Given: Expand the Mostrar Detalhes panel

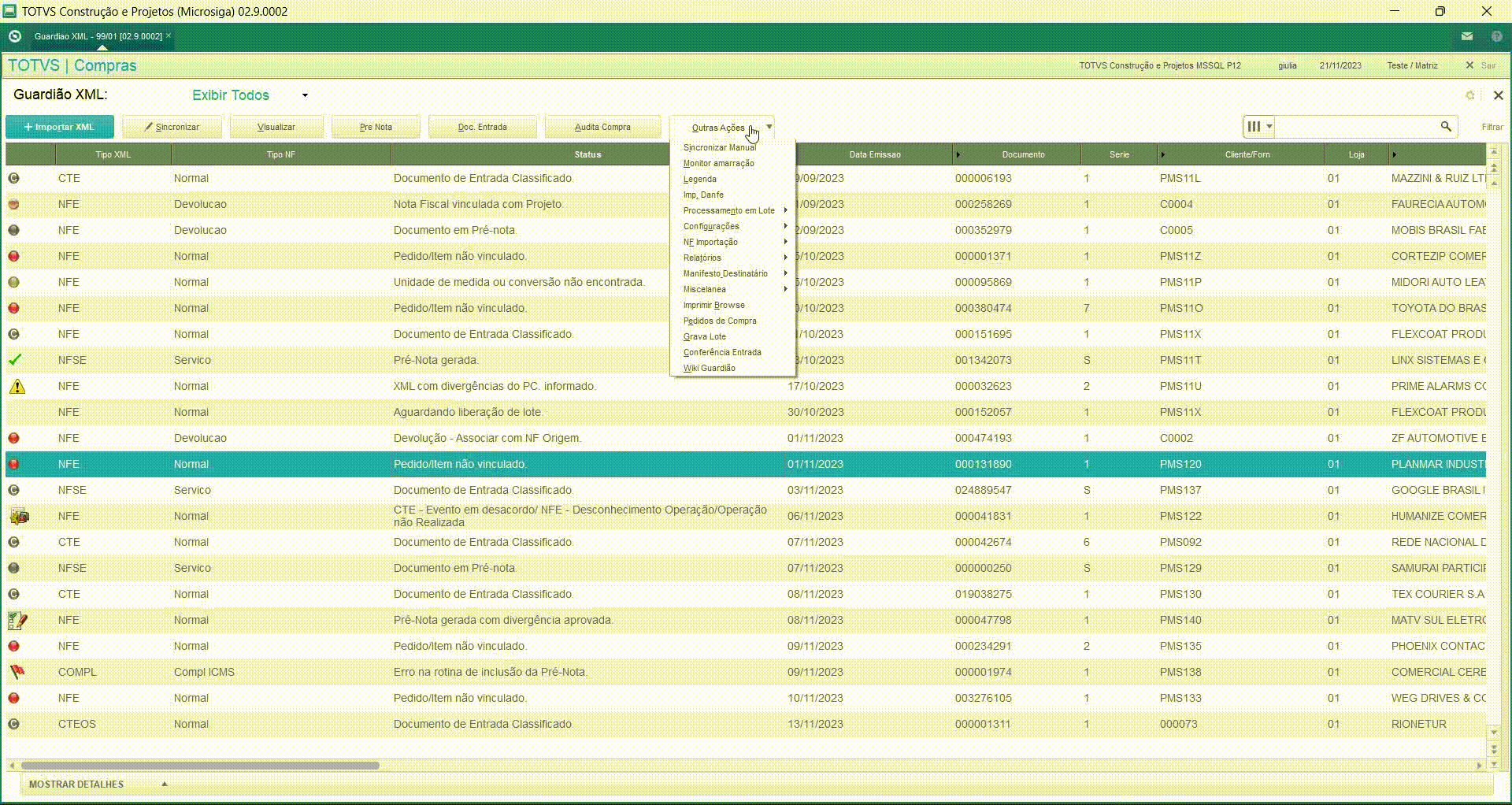Looking at the screenshot, I should click(x=98, y=785).
